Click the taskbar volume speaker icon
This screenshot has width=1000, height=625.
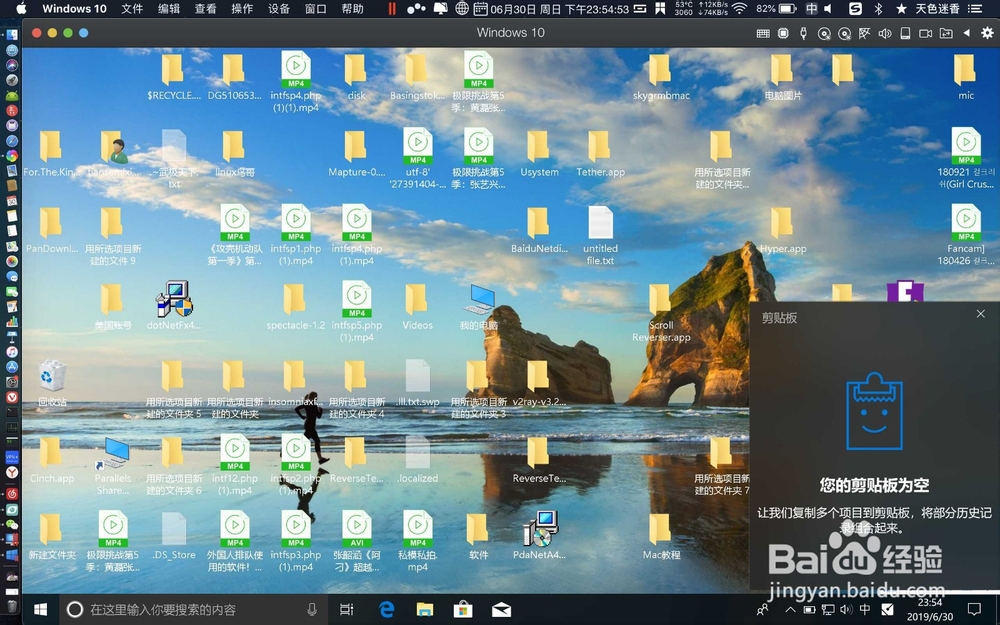click(846, 610)
